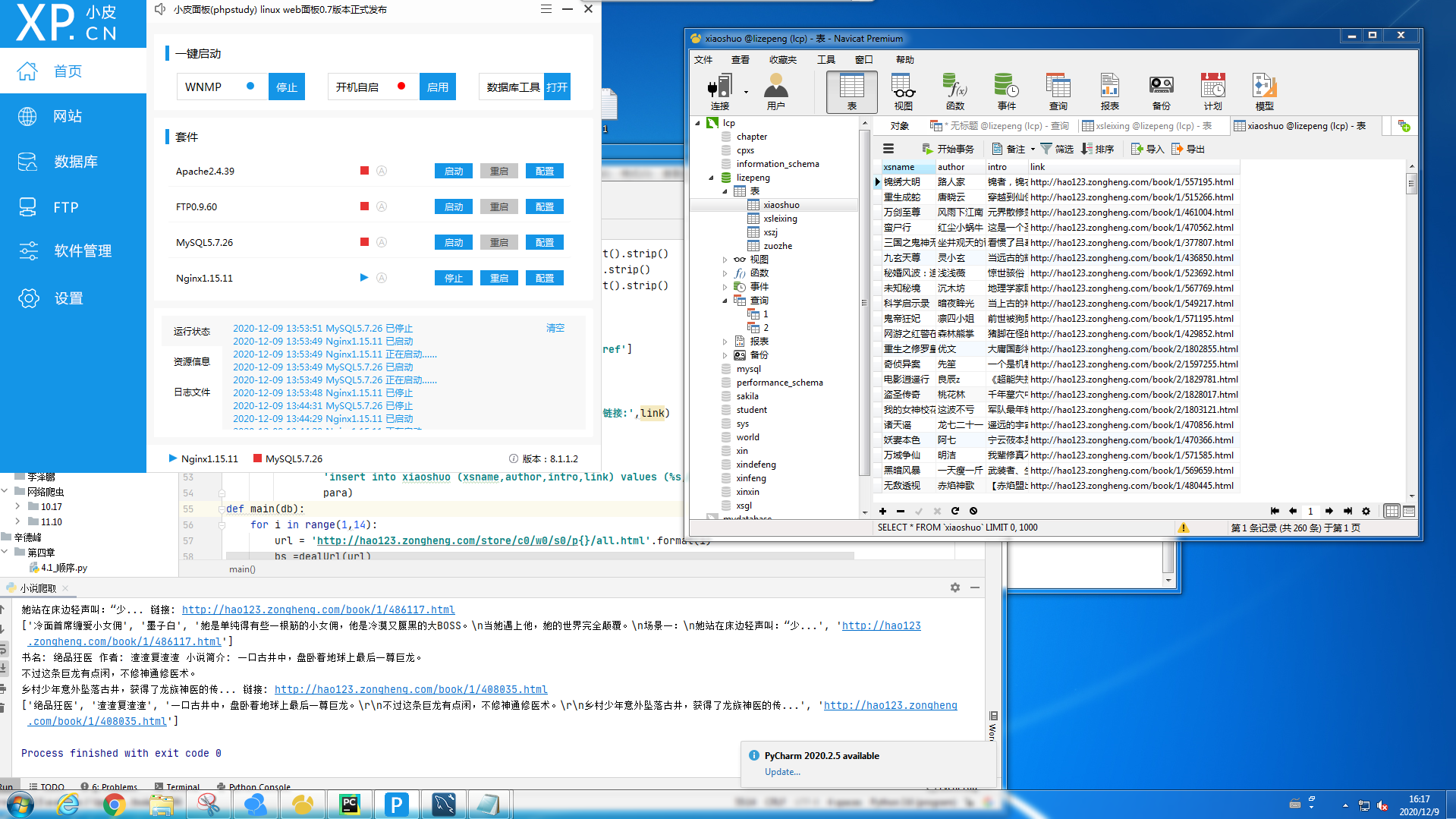Open the record grid settings gear

(x=1366, y=511)
